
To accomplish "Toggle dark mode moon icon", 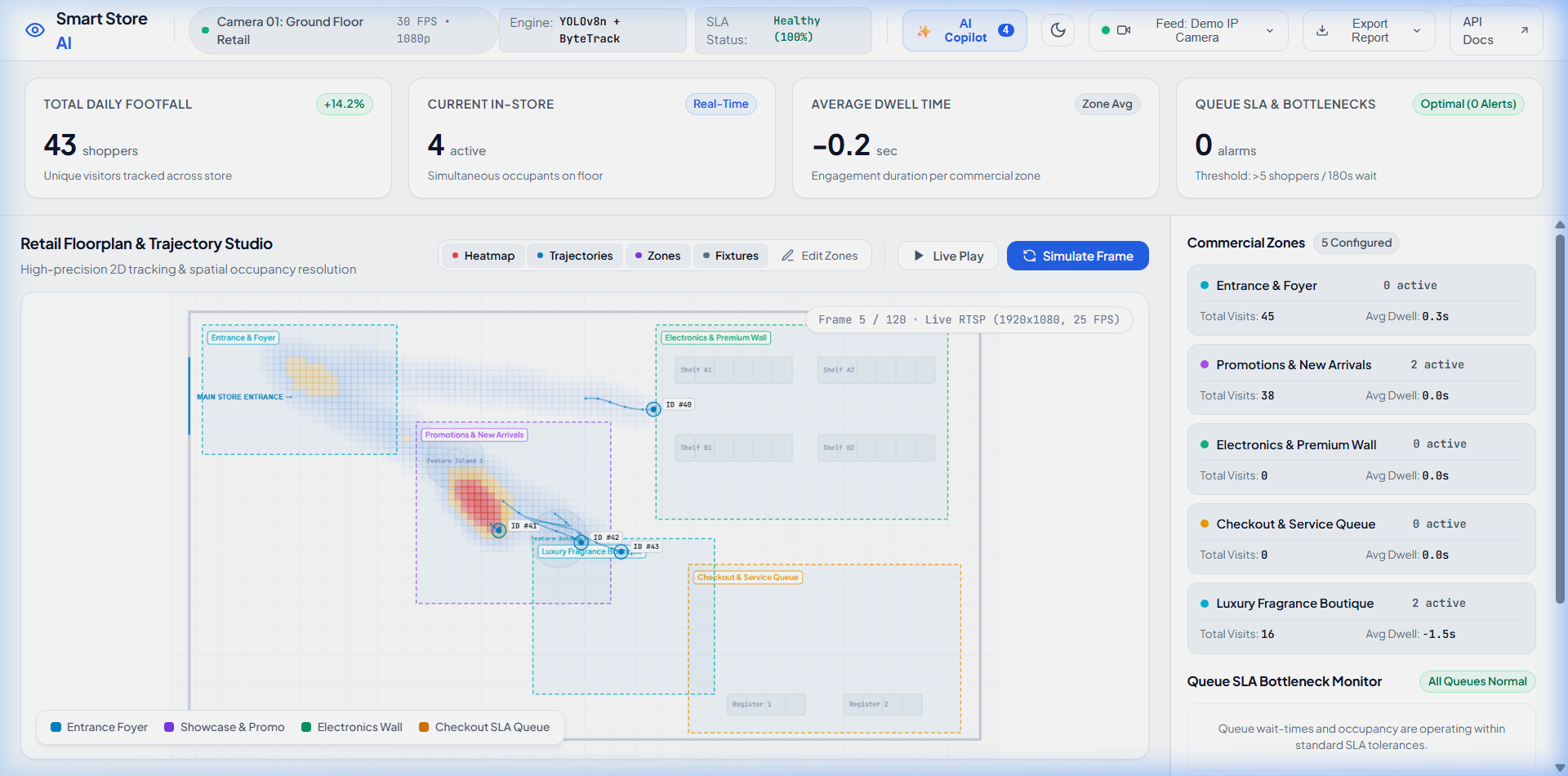I will (1058, 30).
